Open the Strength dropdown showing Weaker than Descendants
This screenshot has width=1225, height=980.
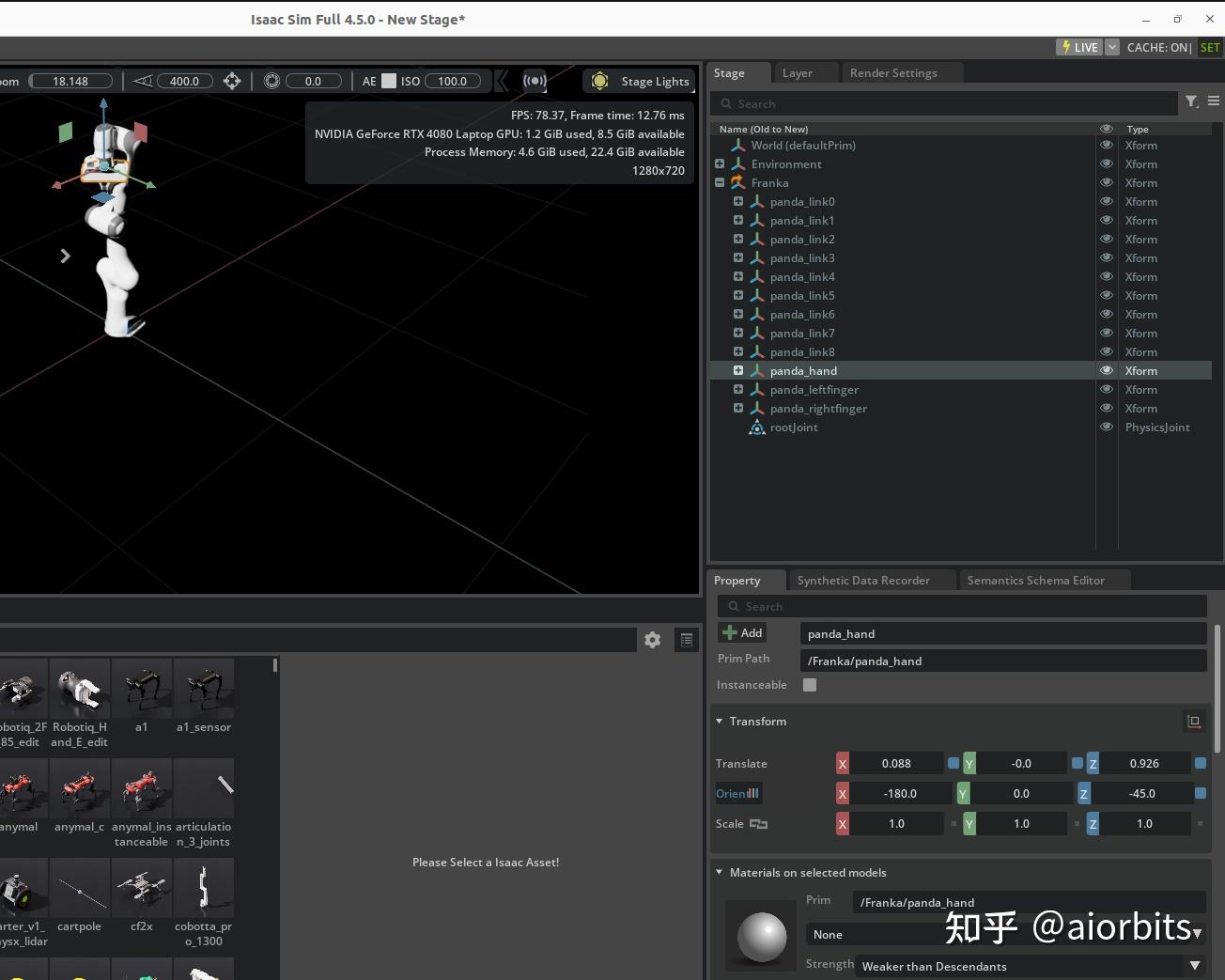1195,966
